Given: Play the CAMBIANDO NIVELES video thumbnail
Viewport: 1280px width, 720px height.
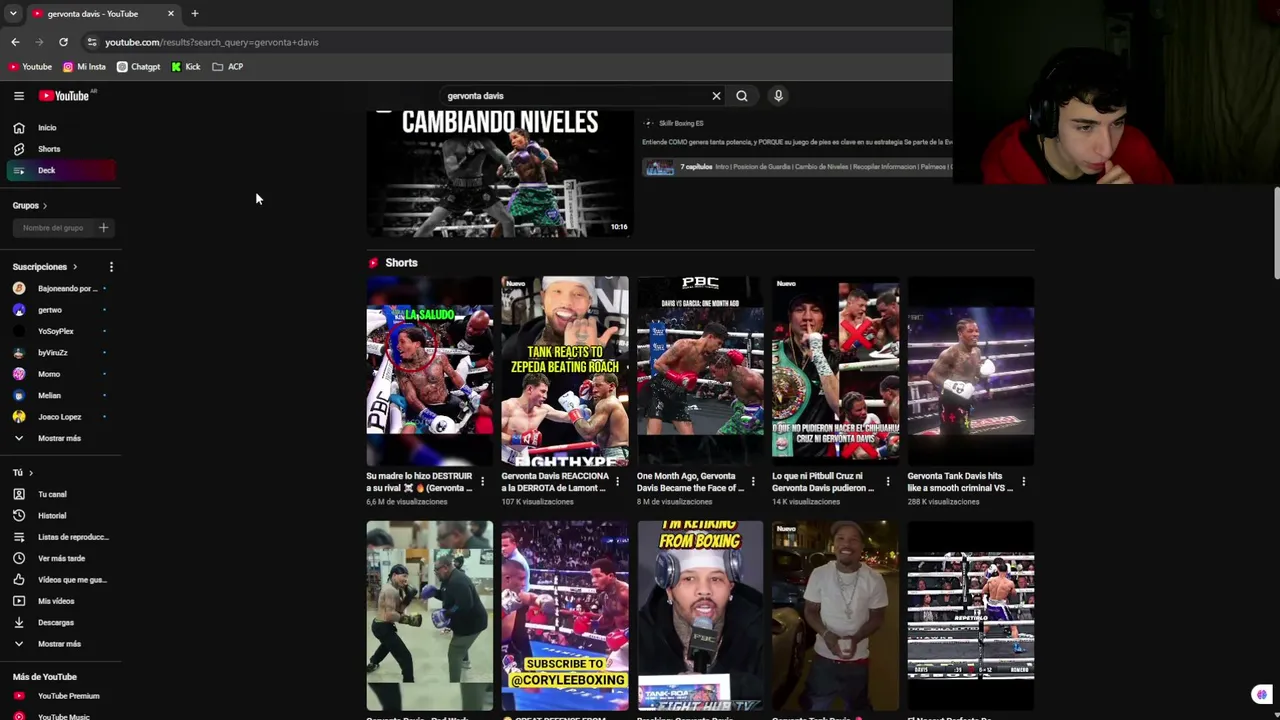Looking at the screenshot, I should coord(499,174).
